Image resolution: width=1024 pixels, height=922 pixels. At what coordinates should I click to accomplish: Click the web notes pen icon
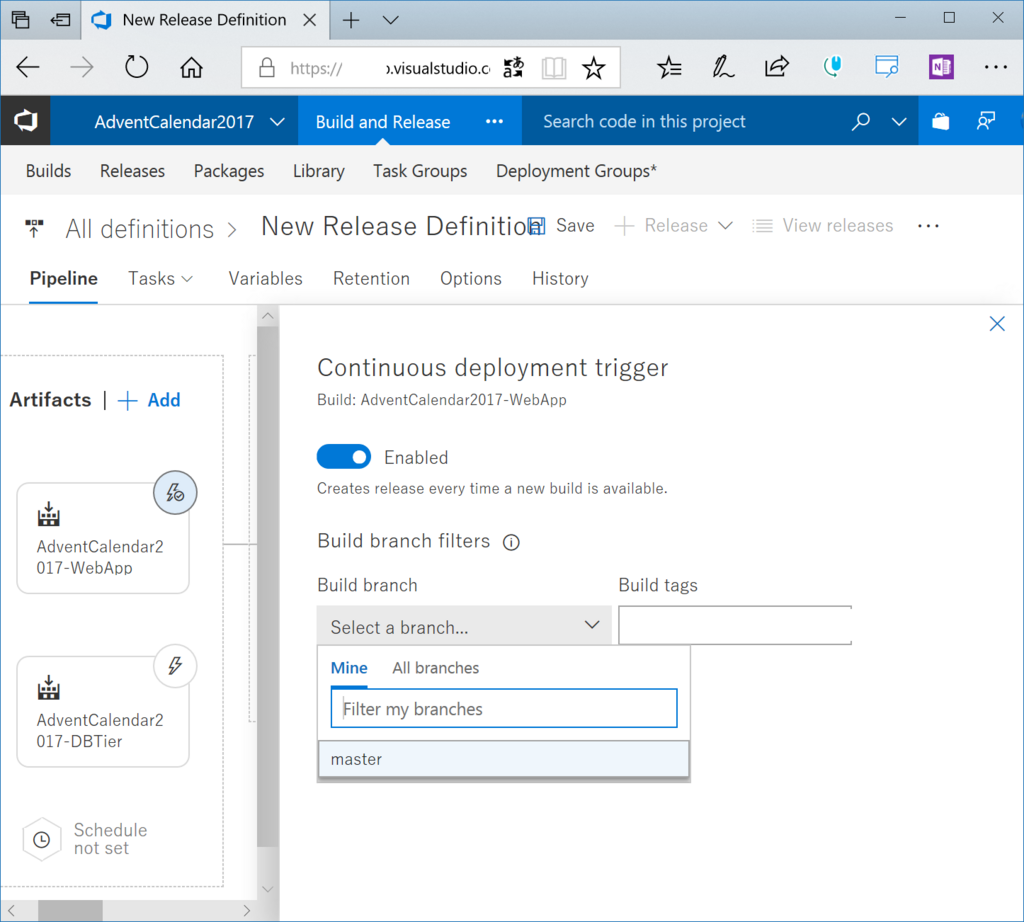tap(723, 67)
